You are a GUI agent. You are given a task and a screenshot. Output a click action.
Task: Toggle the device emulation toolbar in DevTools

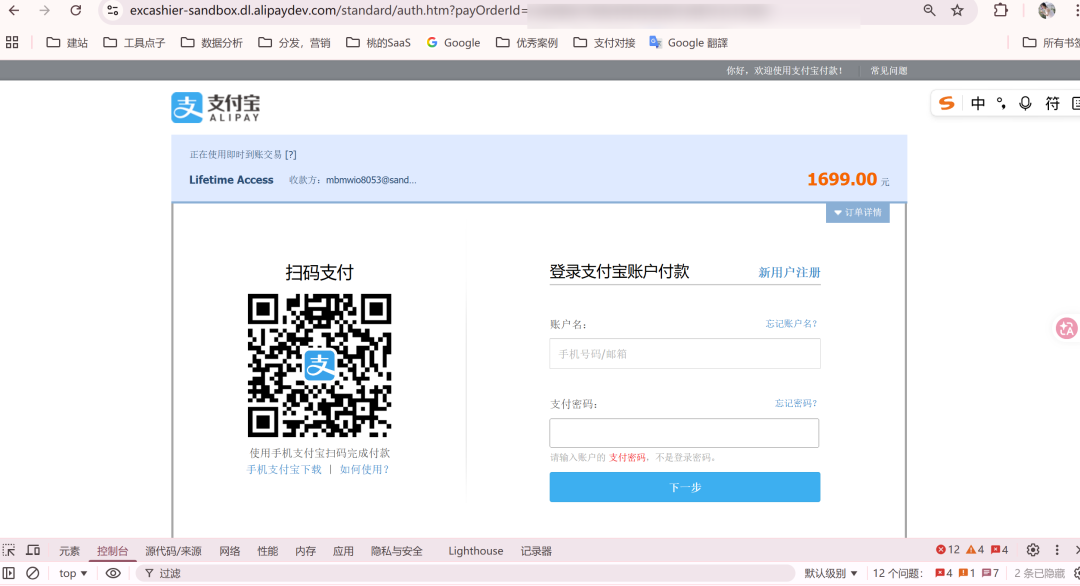tap(34, 549)
